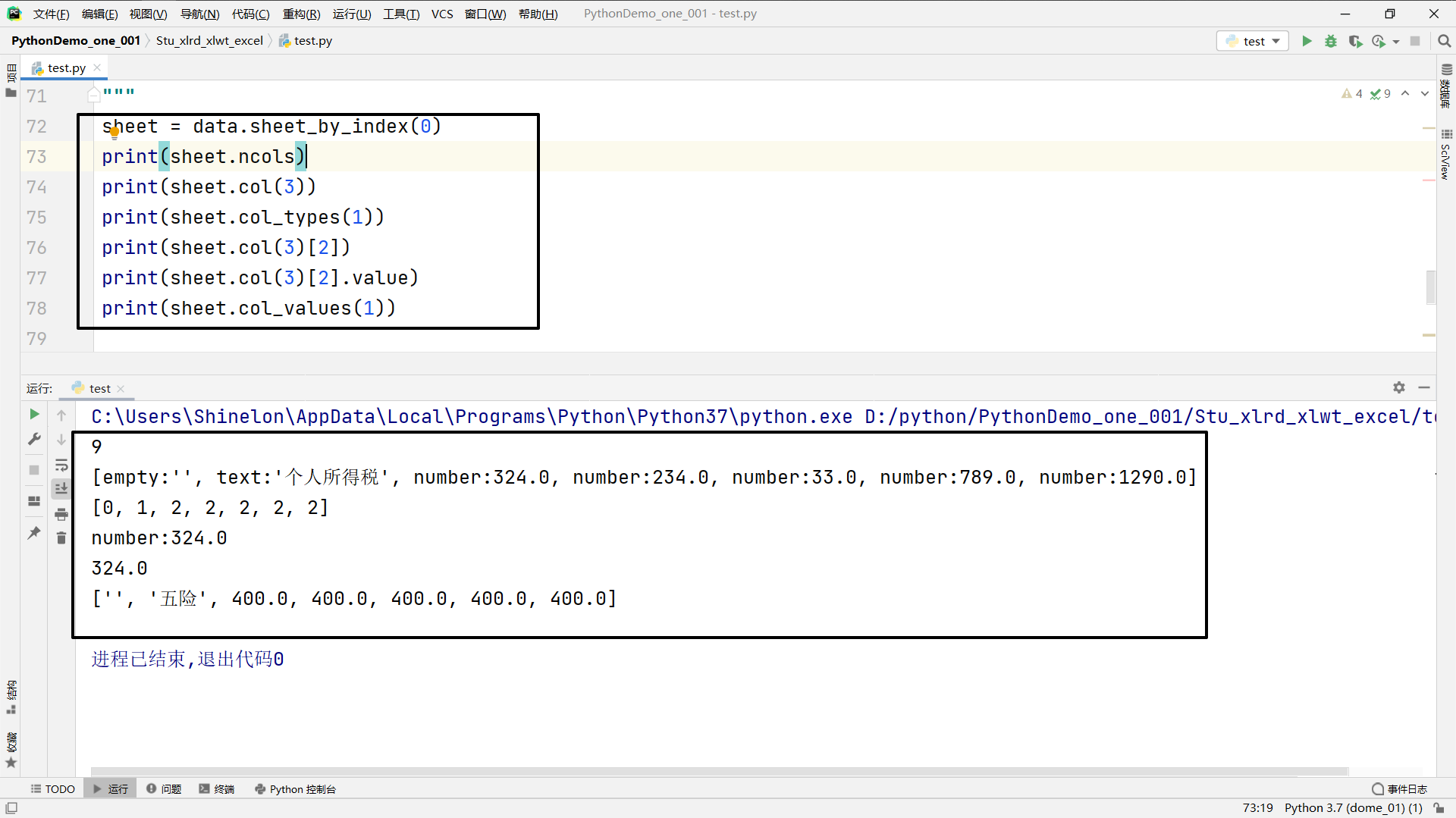The height and width of the screenshot is (818, 1456).
Task: Open the 'test' run configuration dropdown
Action: click(1252, 41)
